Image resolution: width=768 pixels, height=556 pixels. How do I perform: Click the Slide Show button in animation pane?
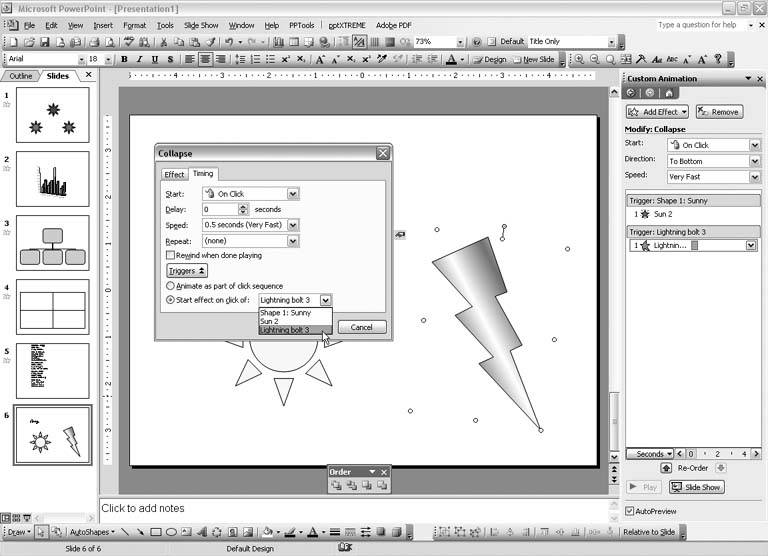tap(696, 487)
